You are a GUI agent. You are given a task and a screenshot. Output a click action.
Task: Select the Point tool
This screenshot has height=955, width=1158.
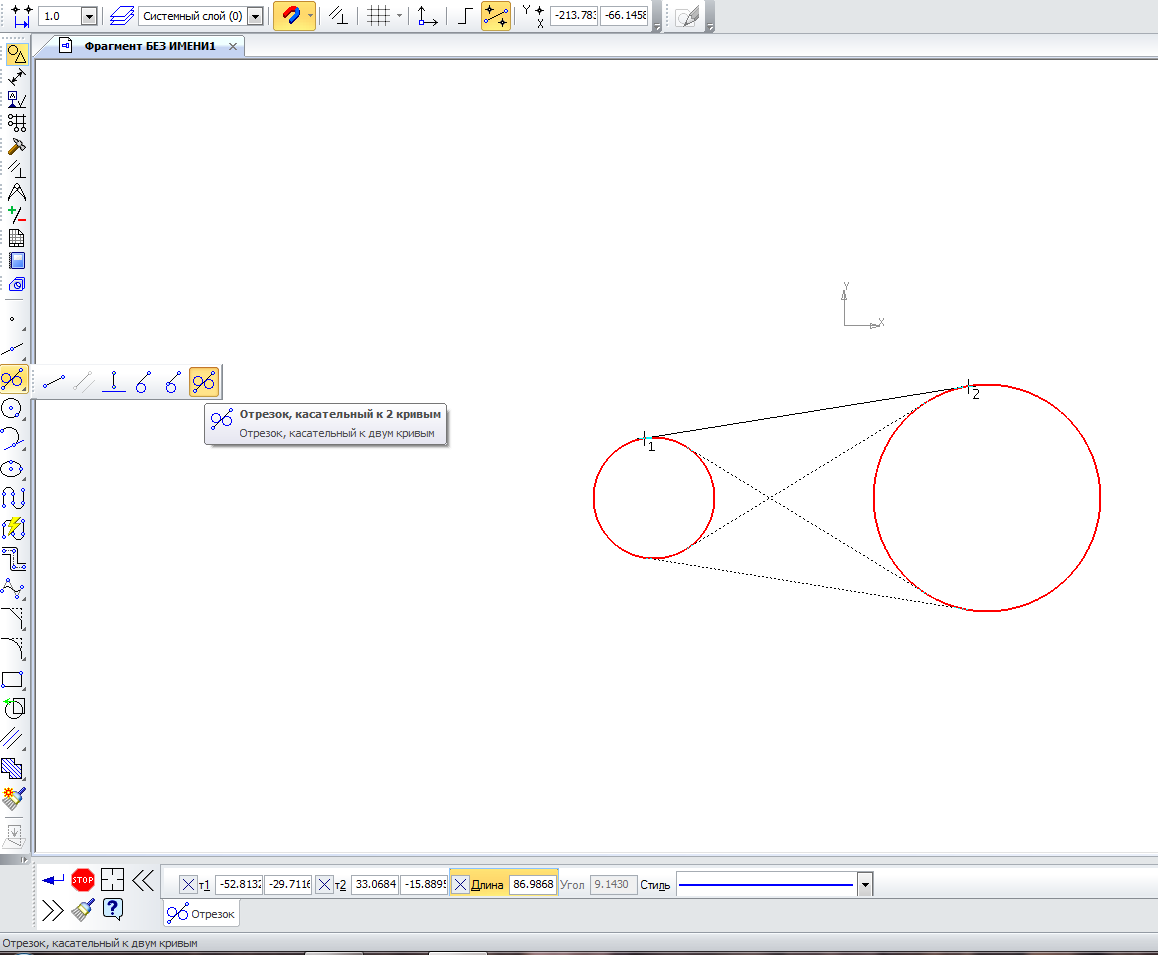coord(13,320)
